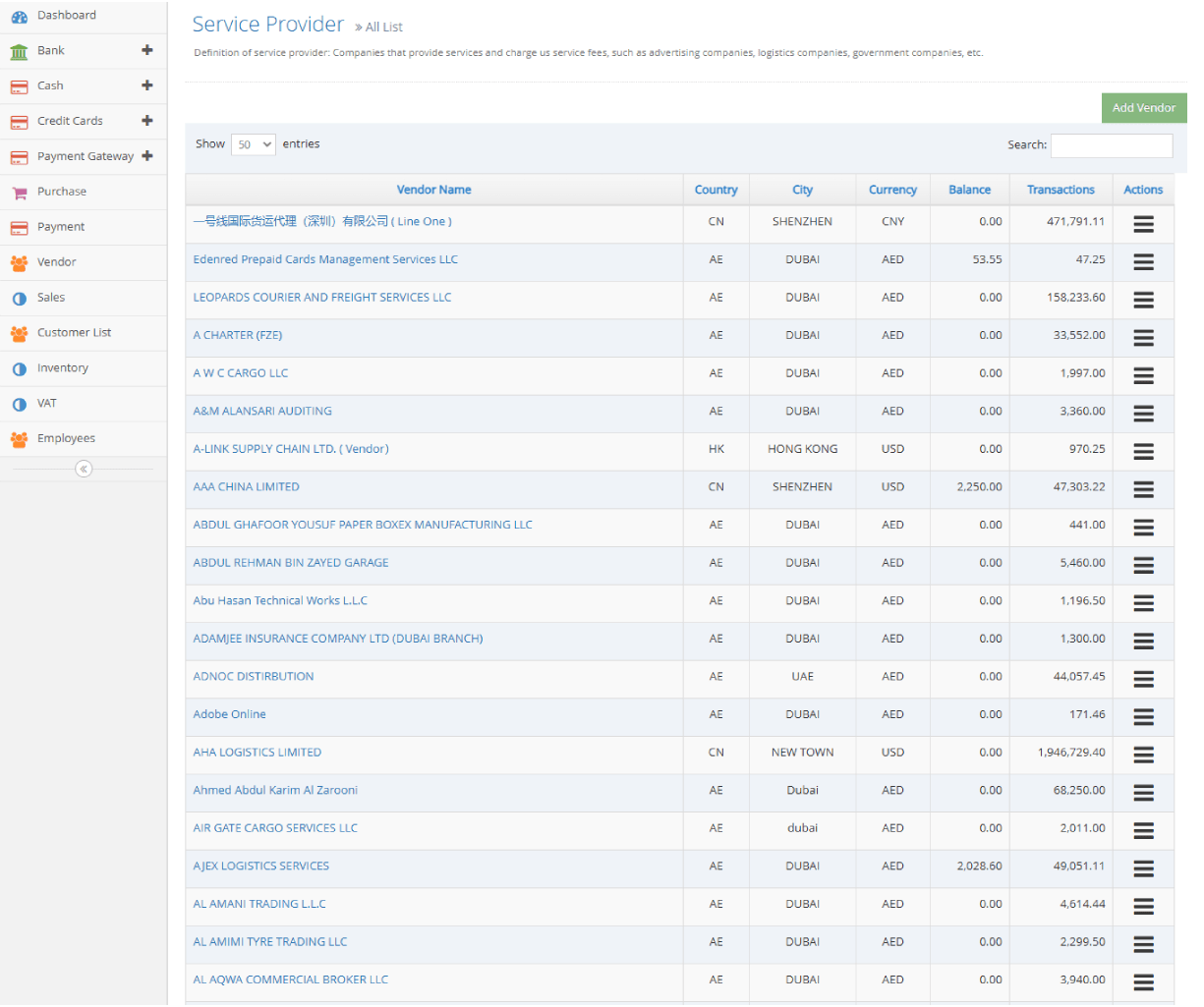Sort by the Transactions column header

[1061, 190]
